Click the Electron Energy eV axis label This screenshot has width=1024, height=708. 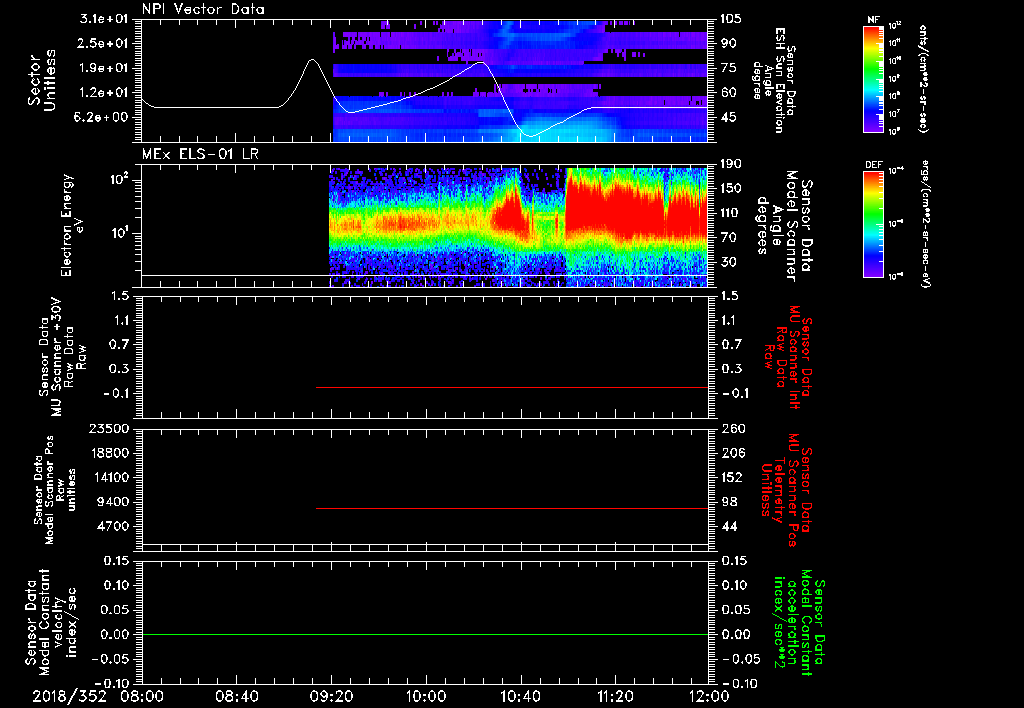[x=70, y=225]
